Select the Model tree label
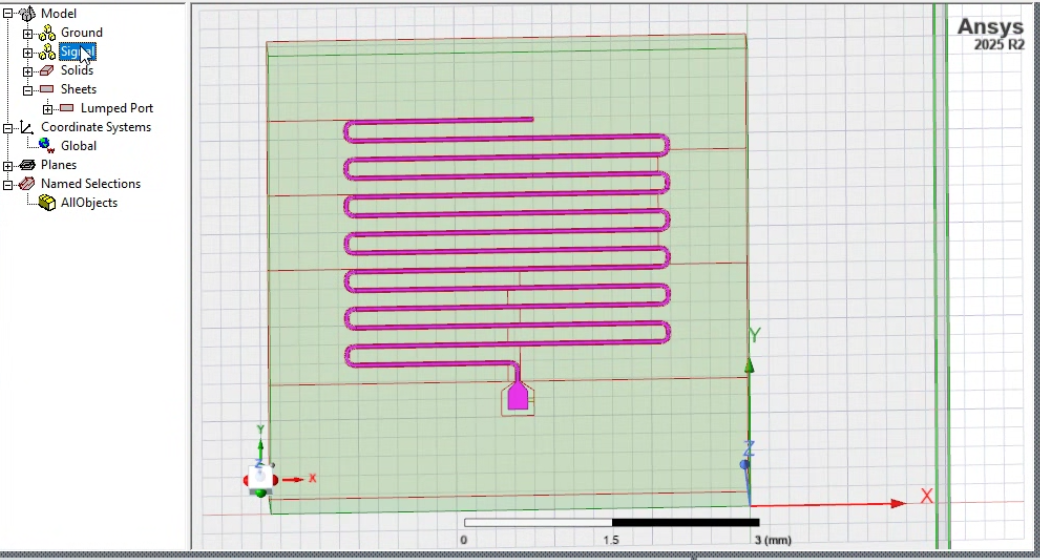 (58, 13)
